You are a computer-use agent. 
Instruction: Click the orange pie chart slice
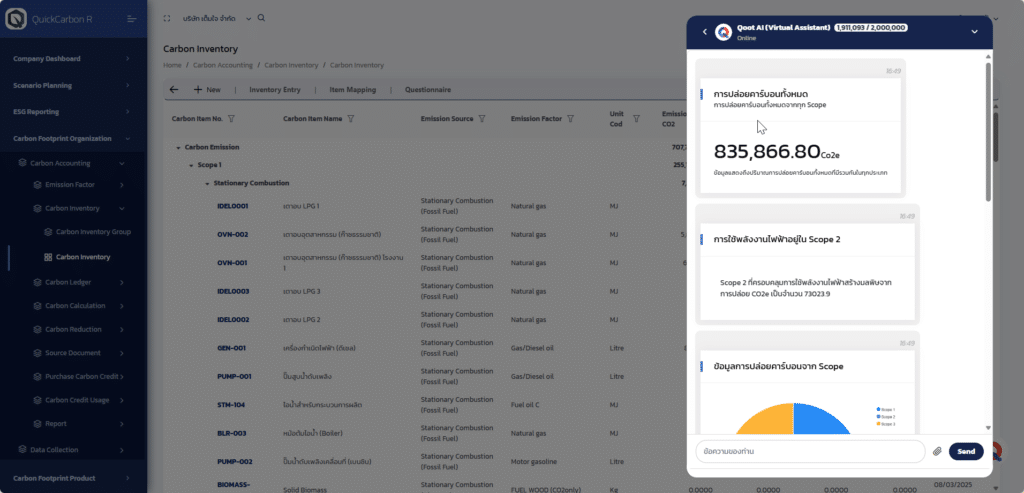pyautogui.click(x=764, y=418)
